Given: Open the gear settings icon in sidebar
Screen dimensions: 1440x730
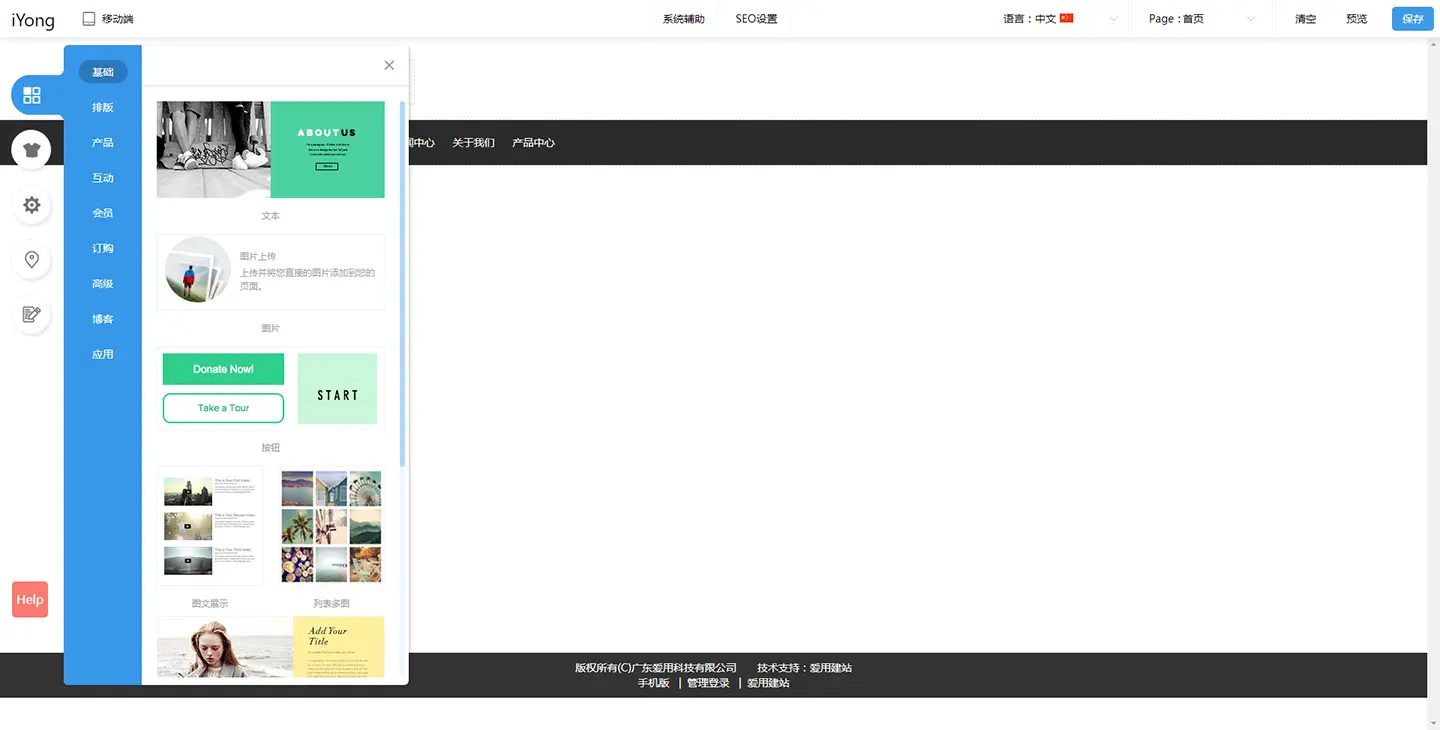Looking at the screenshot, I should coord(32,205).
